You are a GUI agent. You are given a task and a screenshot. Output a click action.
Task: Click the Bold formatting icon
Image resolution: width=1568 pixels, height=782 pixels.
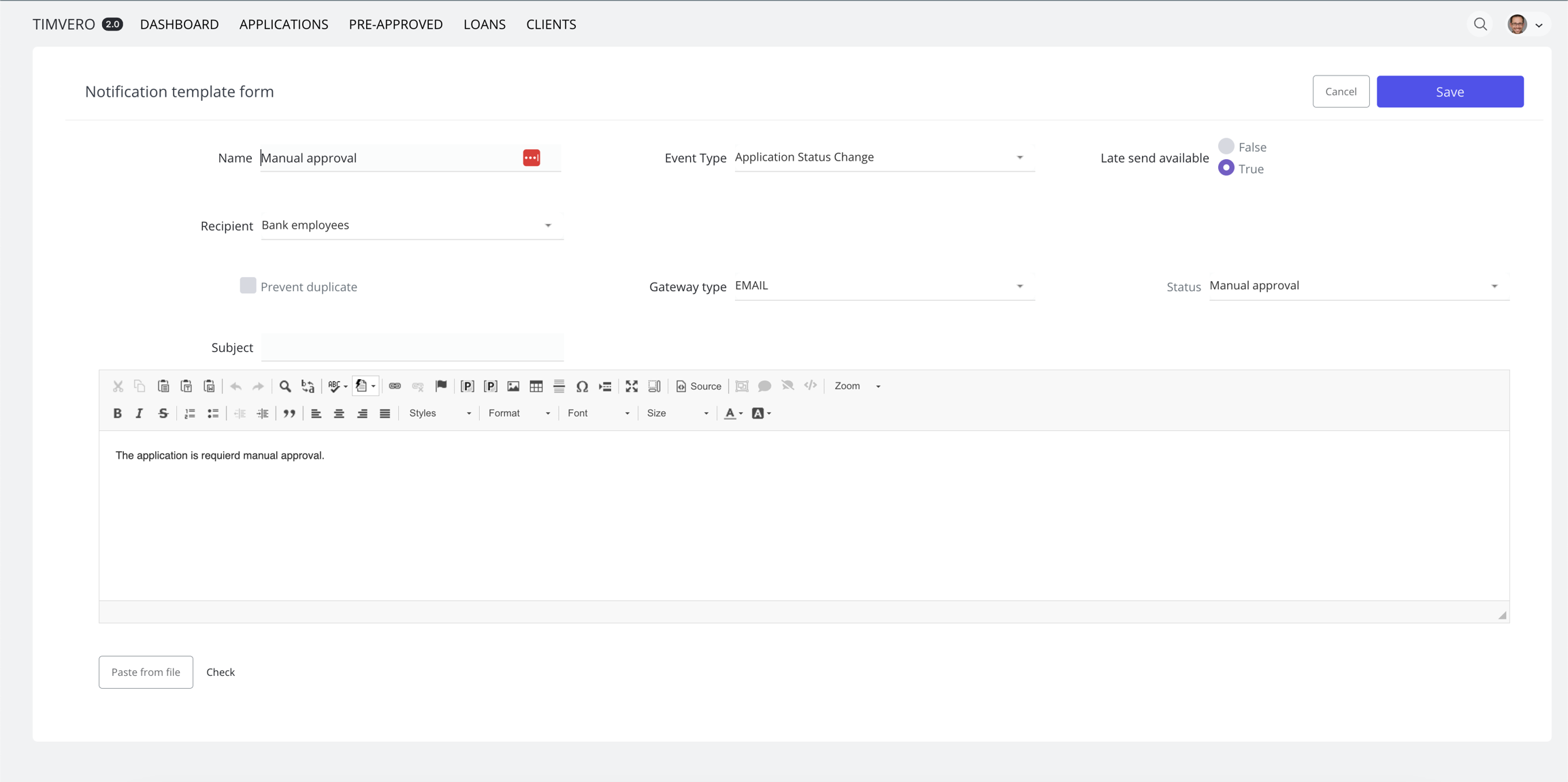tap(117, 413)
